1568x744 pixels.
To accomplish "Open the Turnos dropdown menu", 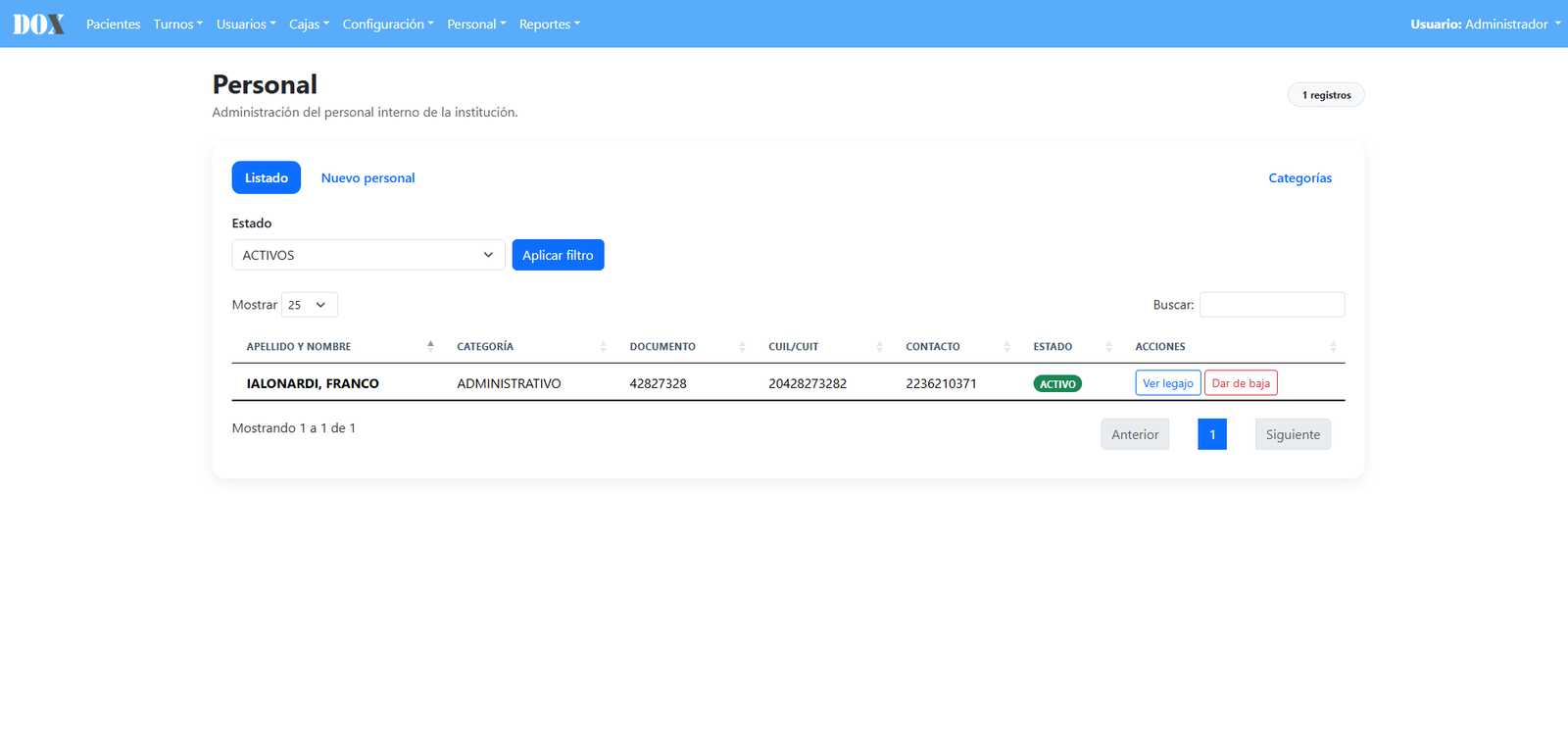I will click(x=178, y=24).
